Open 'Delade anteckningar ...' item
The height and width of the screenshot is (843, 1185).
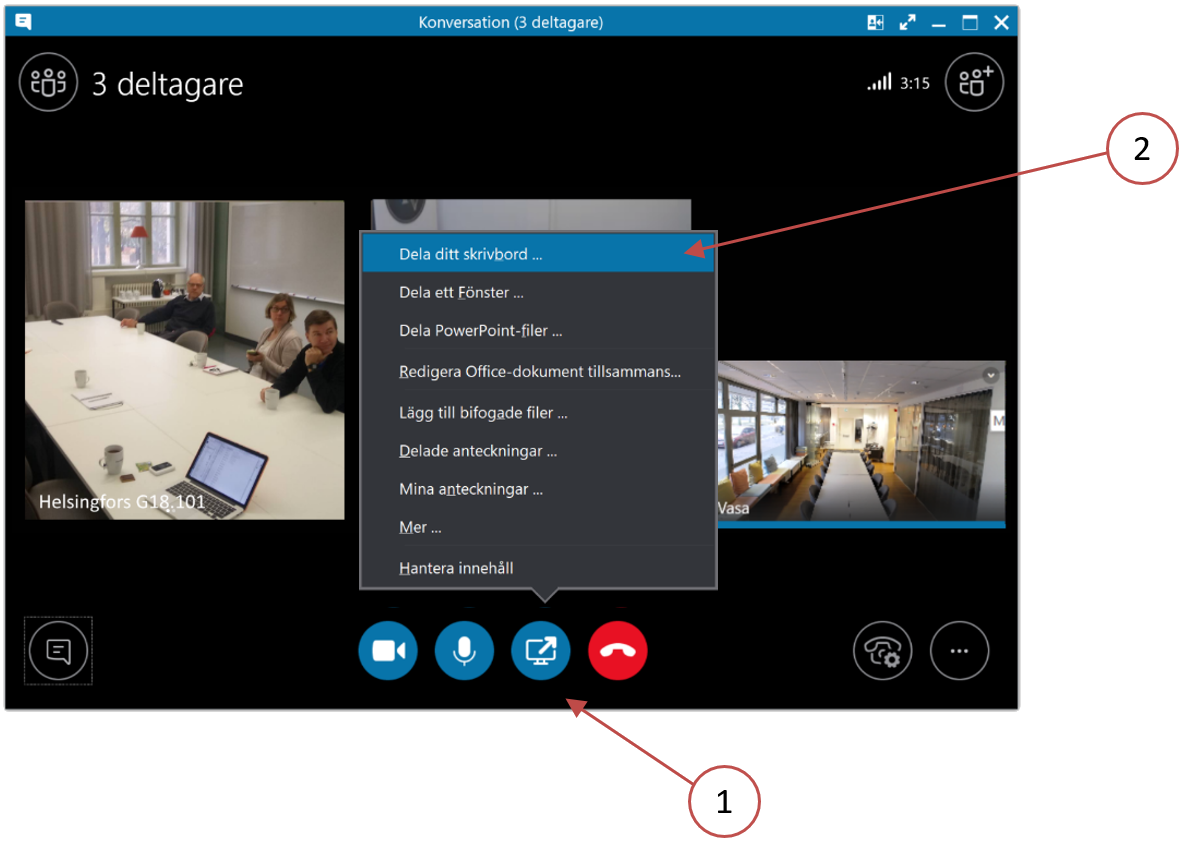(x=478, y=451)
